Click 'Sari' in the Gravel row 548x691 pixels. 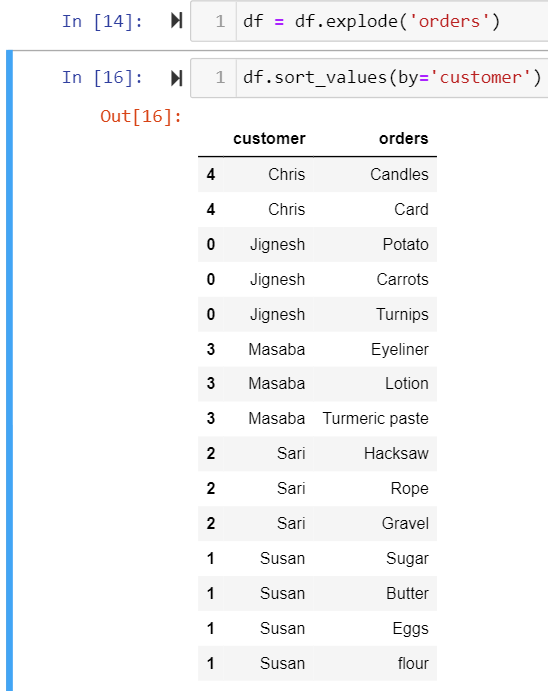tap(291, 524)
